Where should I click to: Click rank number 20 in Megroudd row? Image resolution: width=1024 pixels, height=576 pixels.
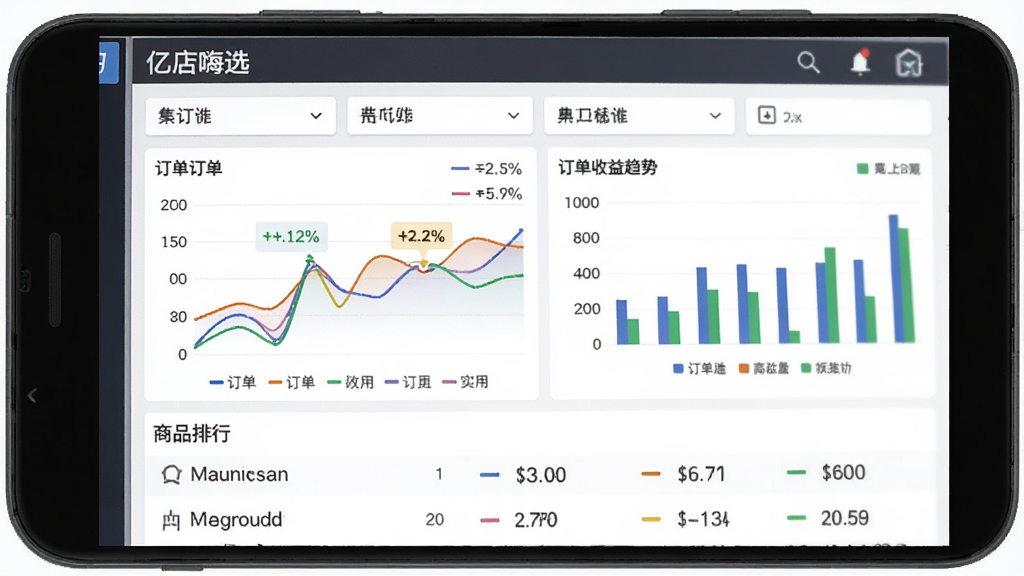click(x=434, y=520)
